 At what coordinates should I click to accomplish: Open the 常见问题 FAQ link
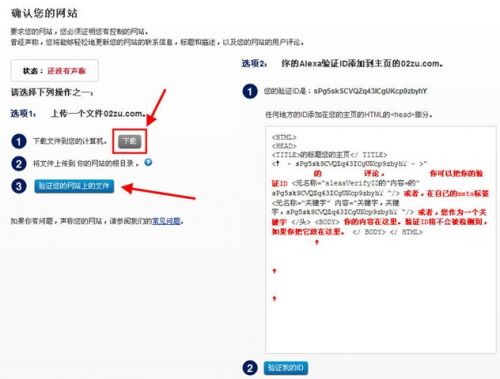[166, 221]
